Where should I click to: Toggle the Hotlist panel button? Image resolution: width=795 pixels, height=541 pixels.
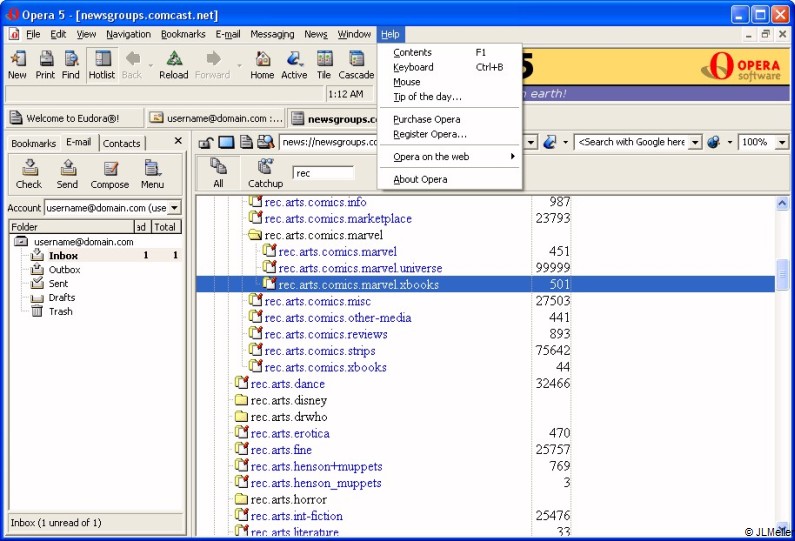tap(102, 65)
